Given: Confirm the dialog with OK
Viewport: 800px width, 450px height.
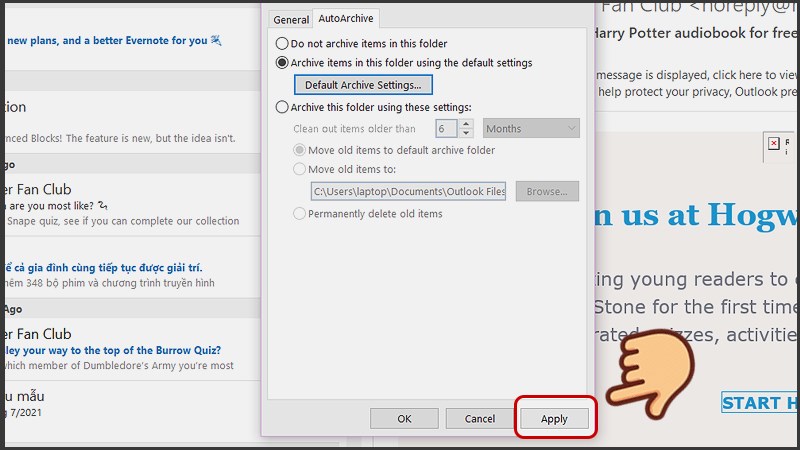Looking at the screenshot, I should tap(404, 418).
